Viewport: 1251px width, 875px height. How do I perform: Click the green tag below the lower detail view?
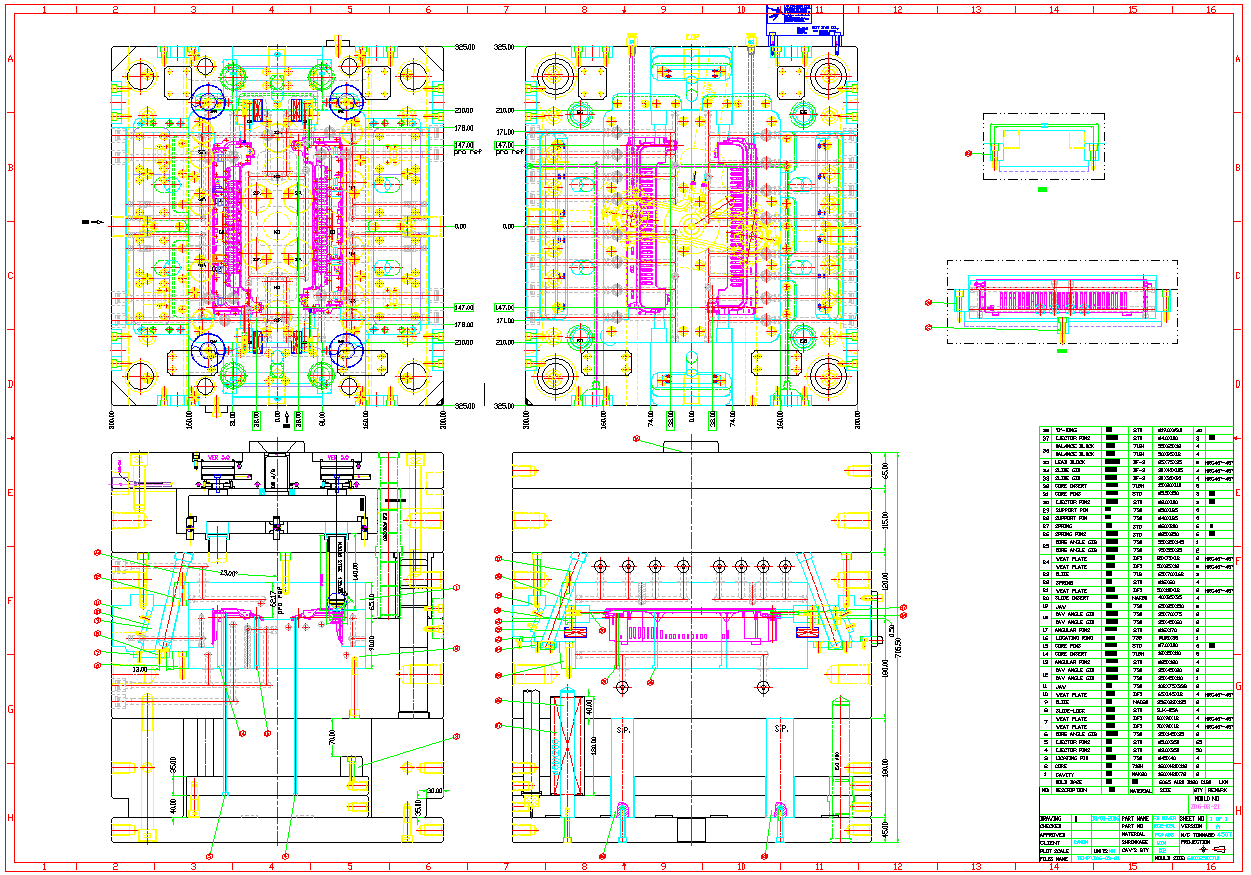click(1062, 352)
